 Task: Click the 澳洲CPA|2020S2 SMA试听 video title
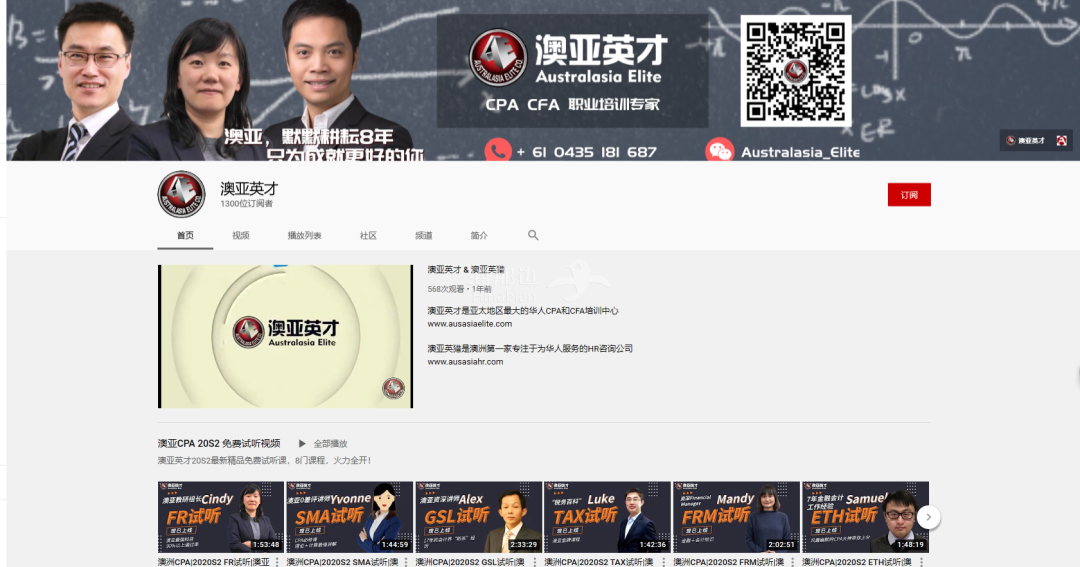click(342, 562)
